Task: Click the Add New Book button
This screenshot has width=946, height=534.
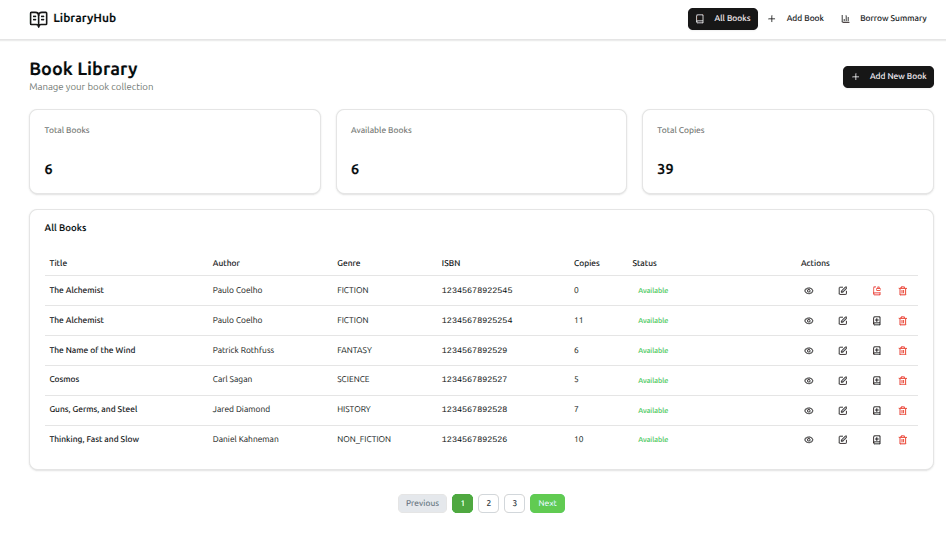Action: 888,76
